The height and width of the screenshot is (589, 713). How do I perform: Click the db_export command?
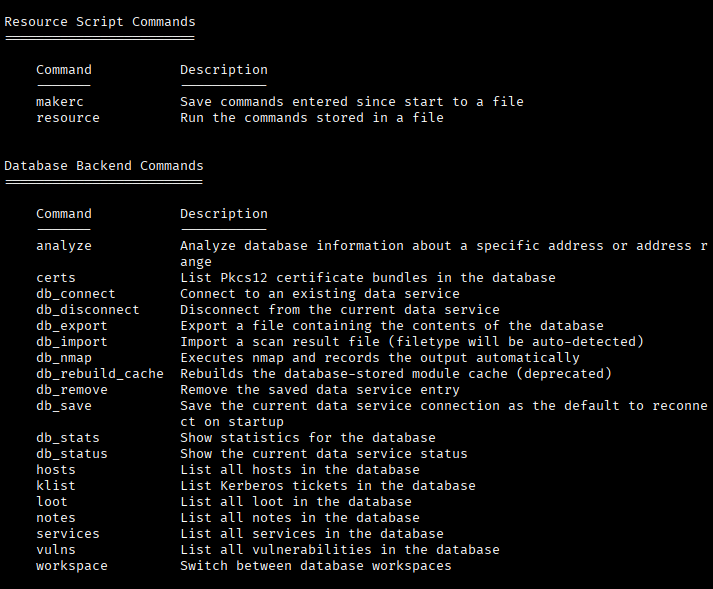72,326
